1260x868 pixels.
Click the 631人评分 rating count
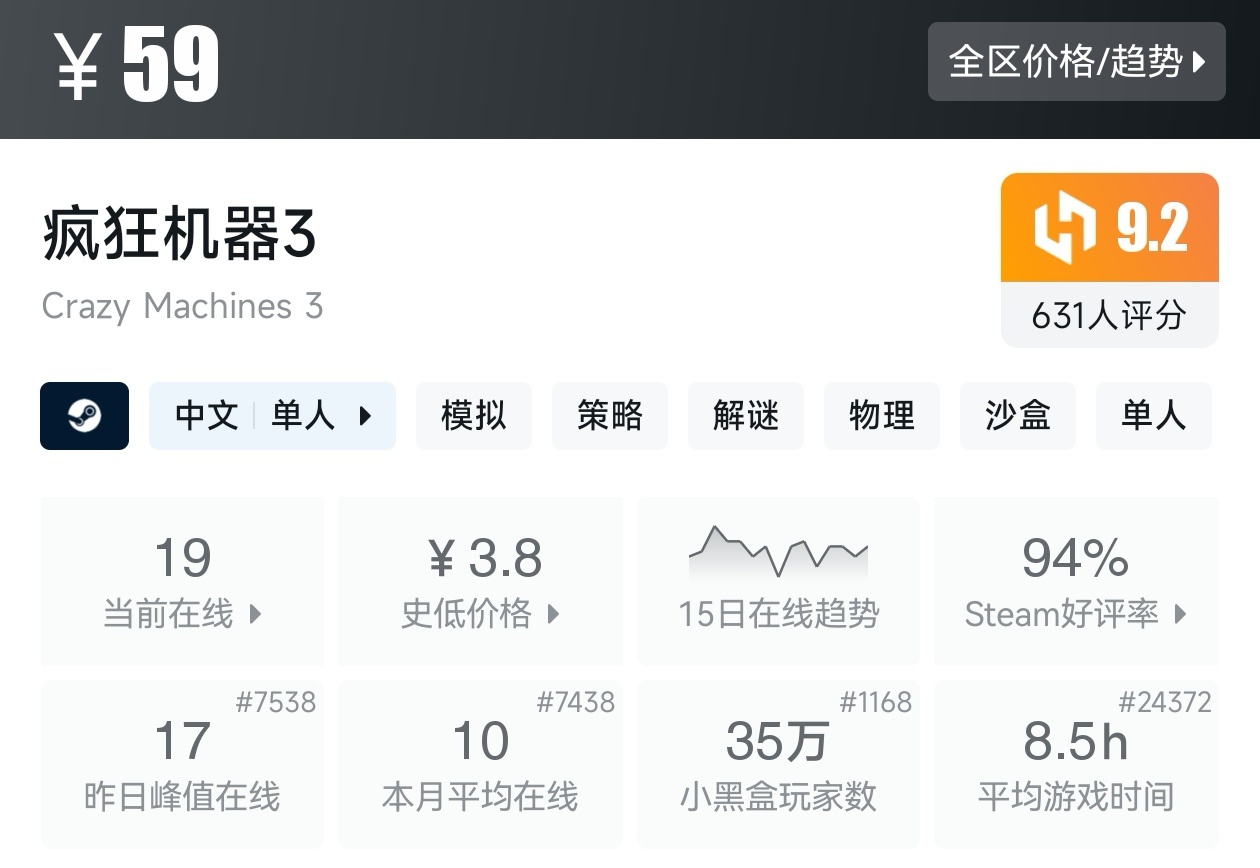coord(1109,316)
